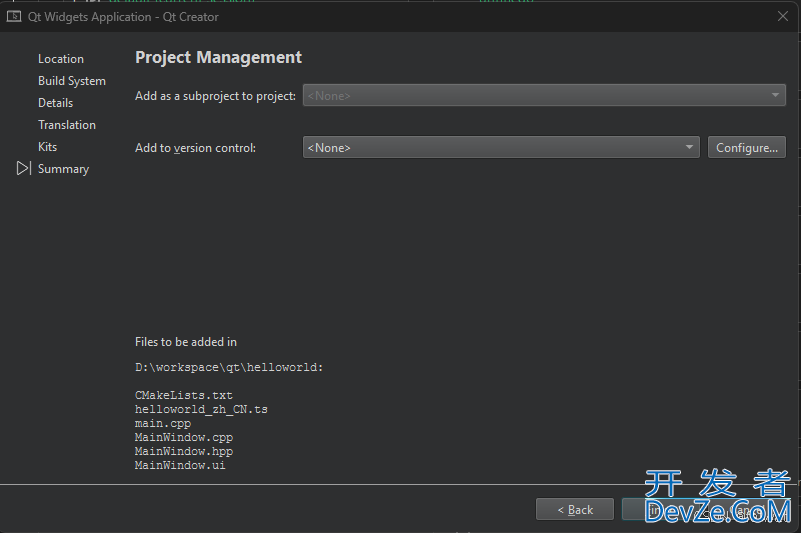Click the Add to version control label
801x533 pixels.
coord(195,148)
